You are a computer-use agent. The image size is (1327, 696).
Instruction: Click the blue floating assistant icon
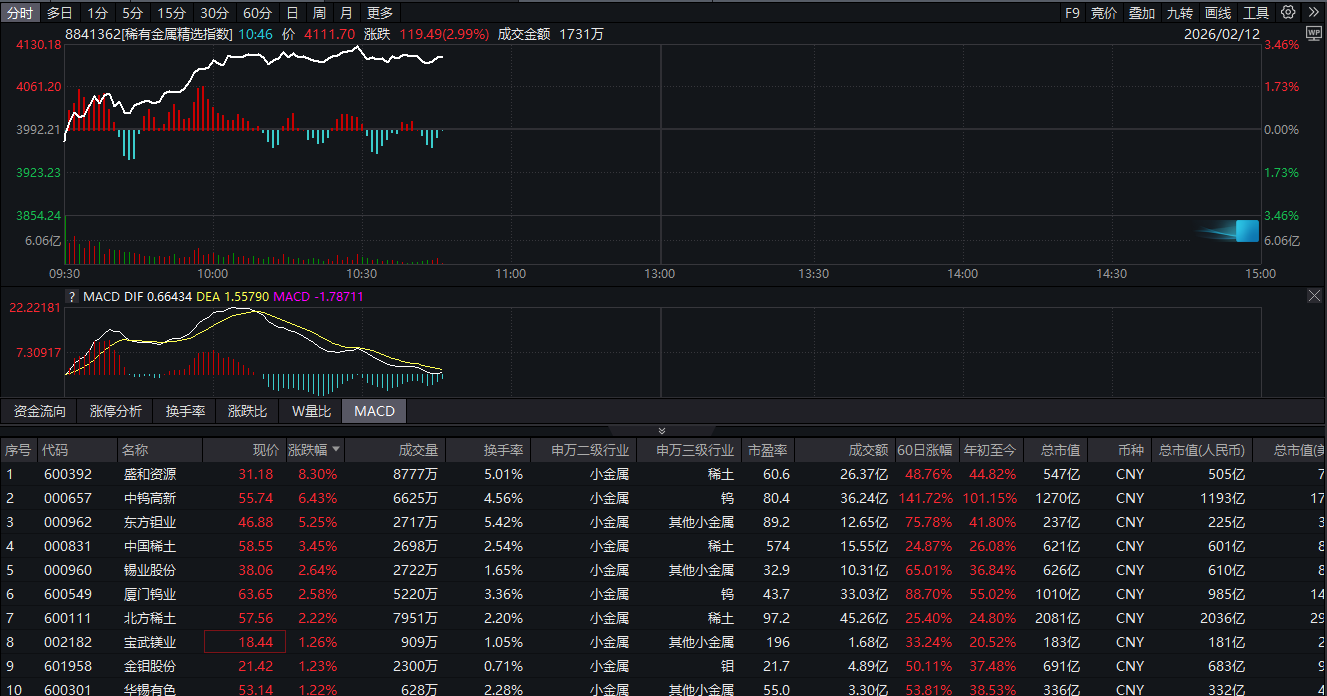pyautogui.click(x=1246, y=231)
